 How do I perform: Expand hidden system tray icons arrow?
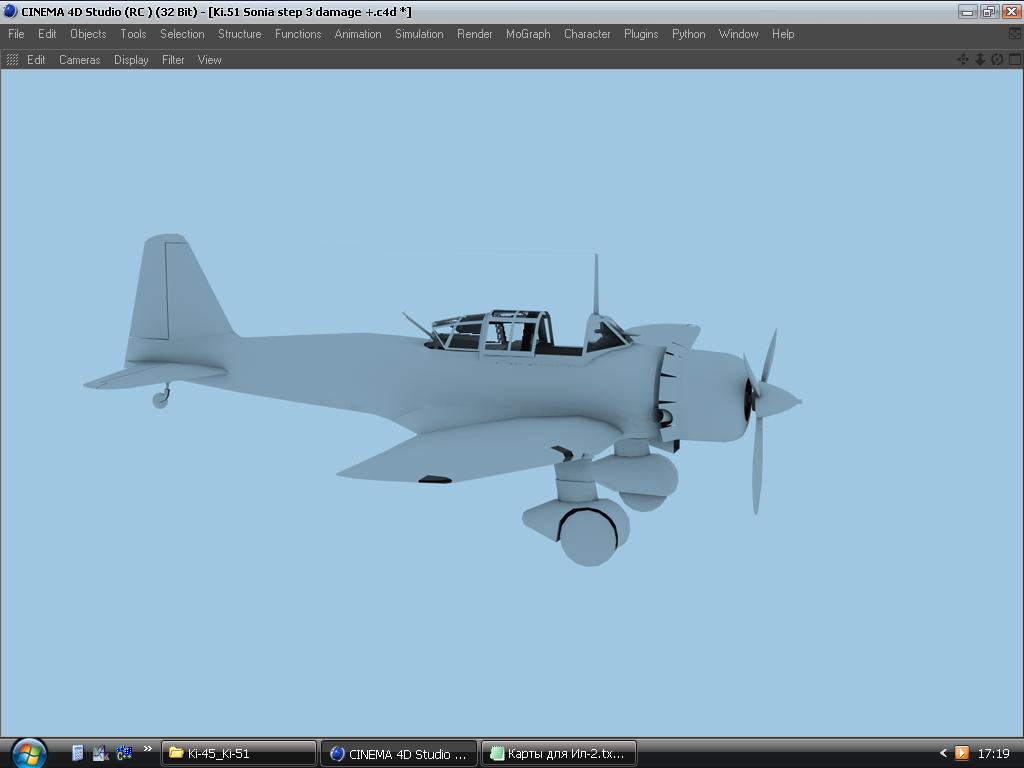click(x=942, y=753)
